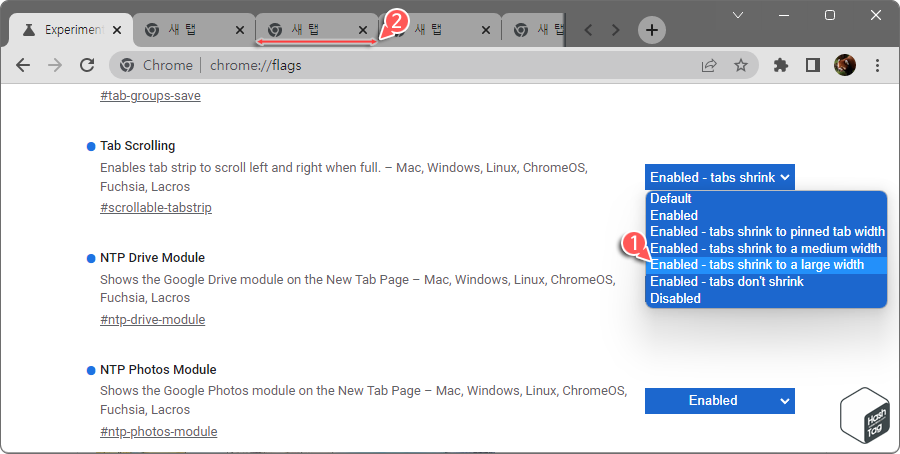Open the #scrollable-tabstrip link
The width and height of the screenshot is (900, 454).
(156, 208)
